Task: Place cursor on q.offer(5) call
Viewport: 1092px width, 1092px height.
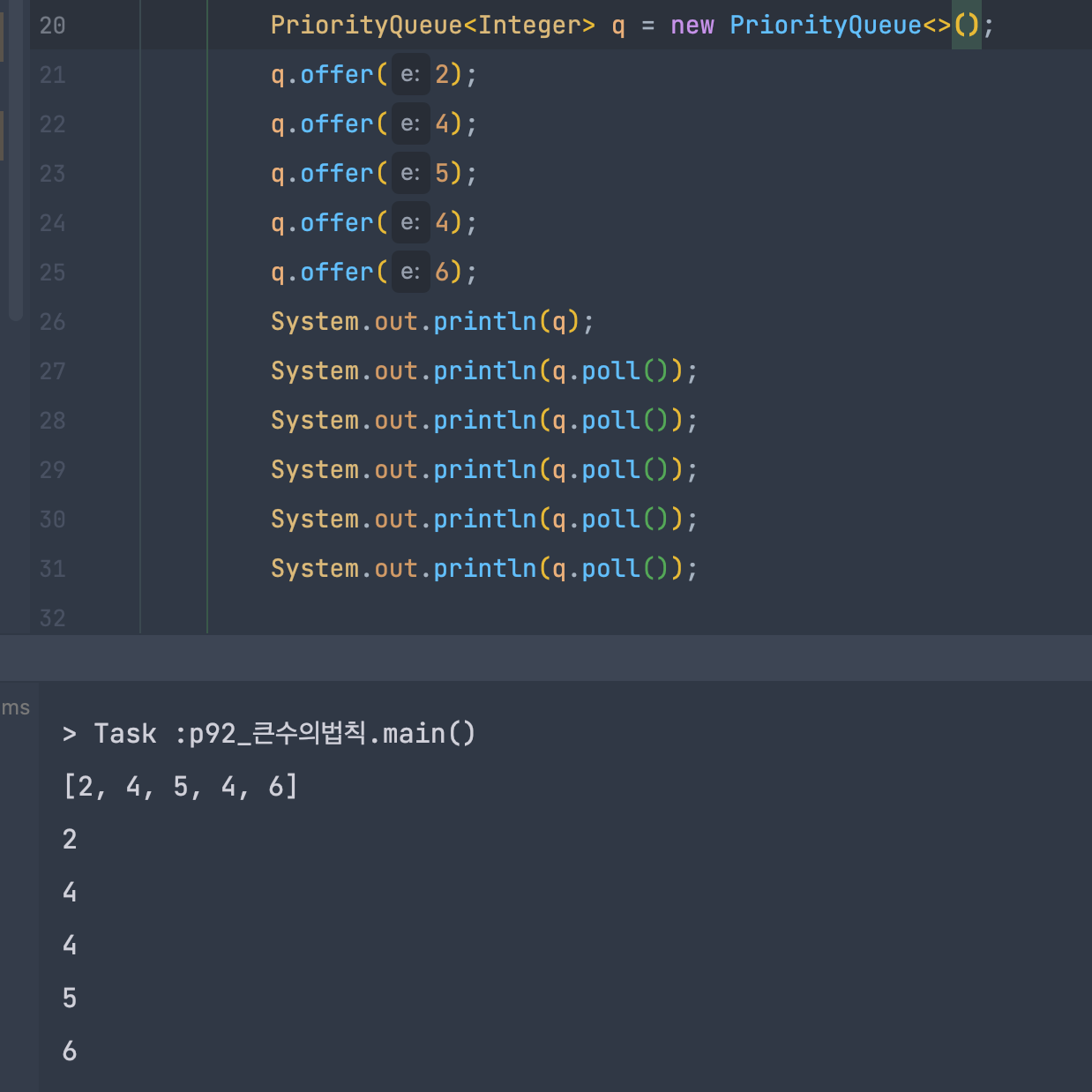Action: click(373, 174)
